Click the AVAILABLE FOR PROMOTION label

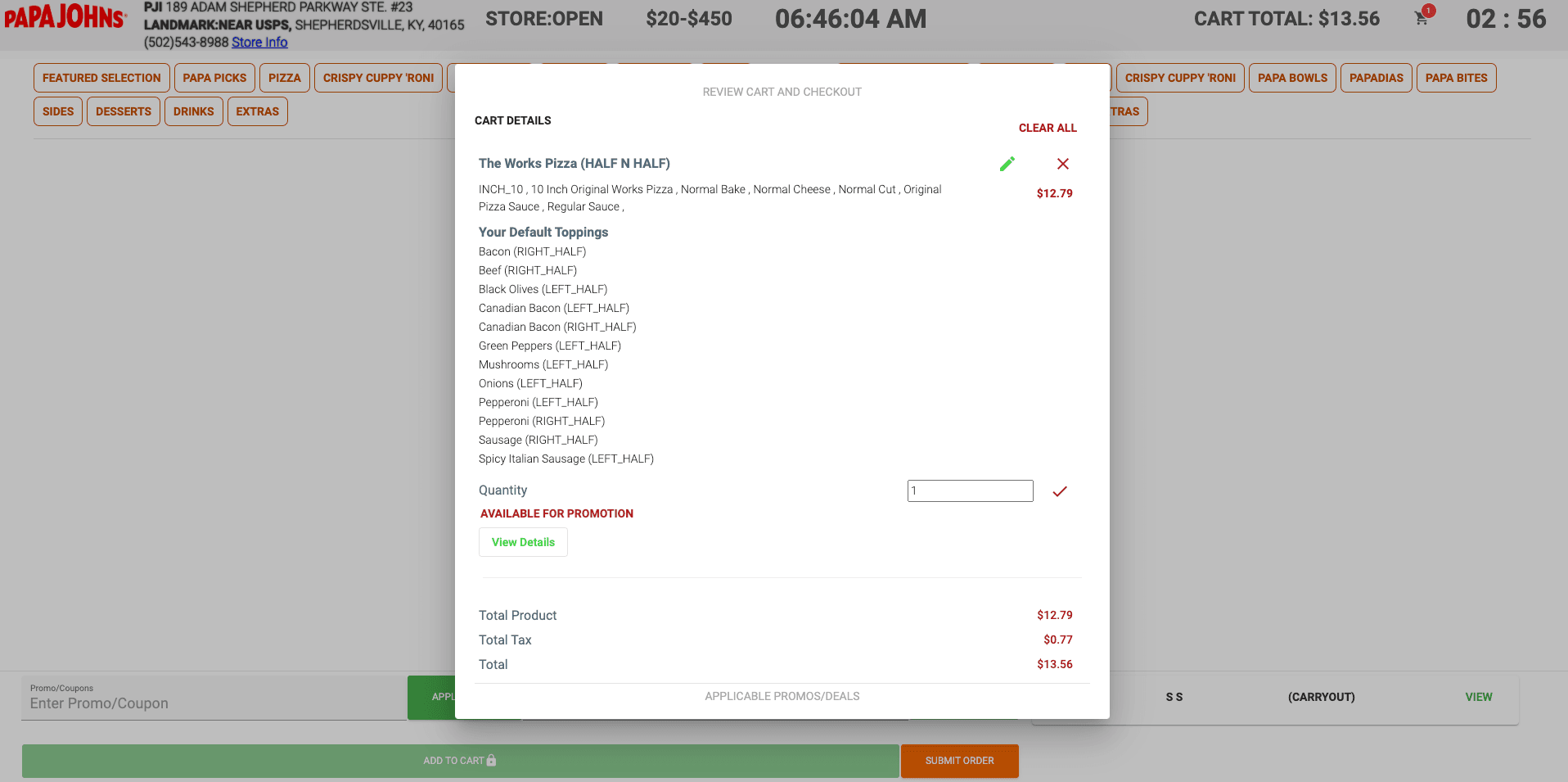pos(556,513)
